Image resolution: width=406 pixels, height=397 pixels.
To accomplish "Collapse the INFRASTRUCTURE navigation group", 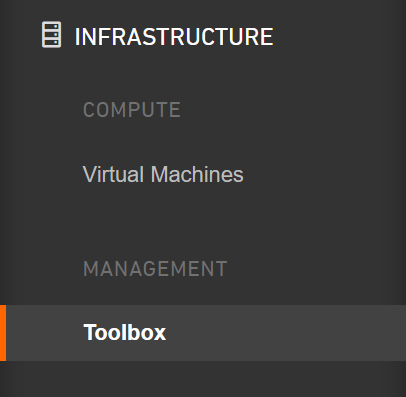I will [174, 36].
